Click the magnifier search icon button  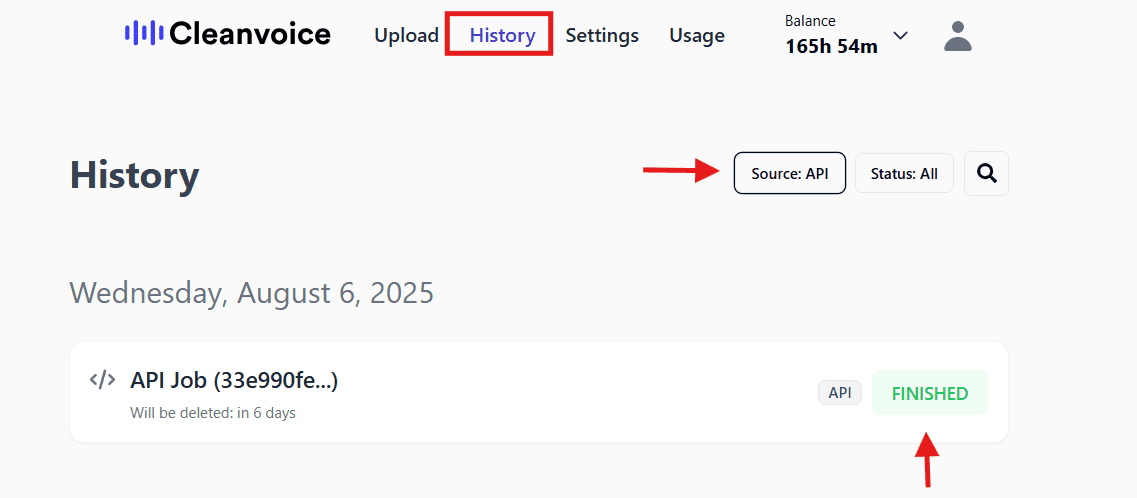click(x=986, y=173)
